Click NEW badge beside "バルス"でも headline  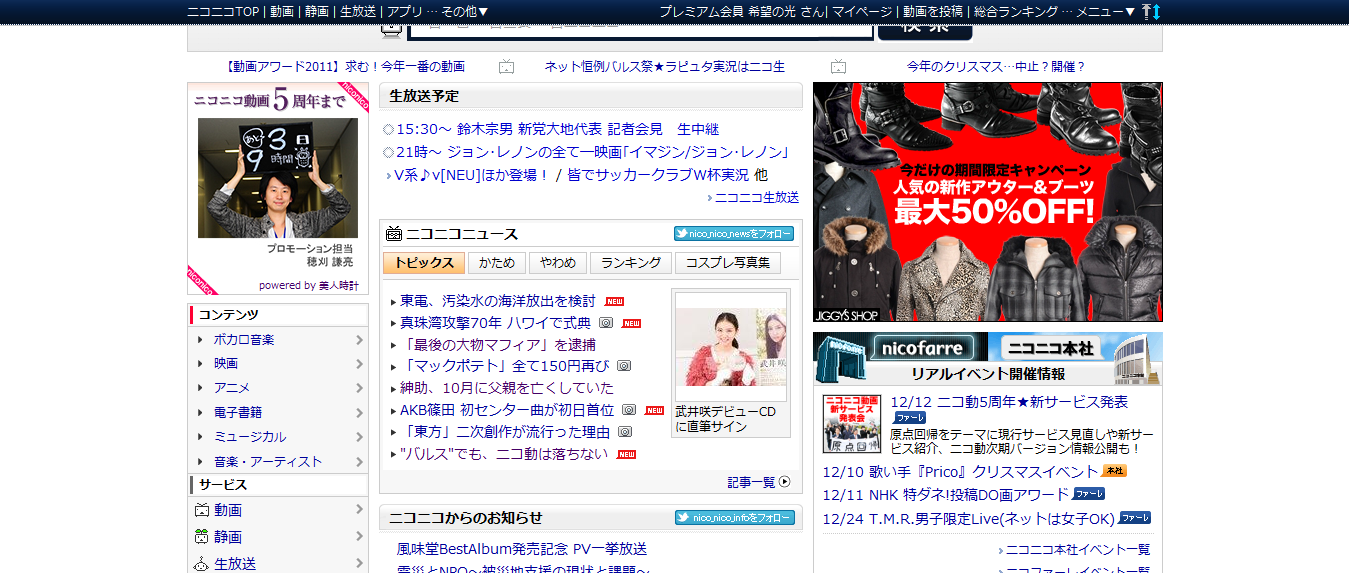pos(627,454)
